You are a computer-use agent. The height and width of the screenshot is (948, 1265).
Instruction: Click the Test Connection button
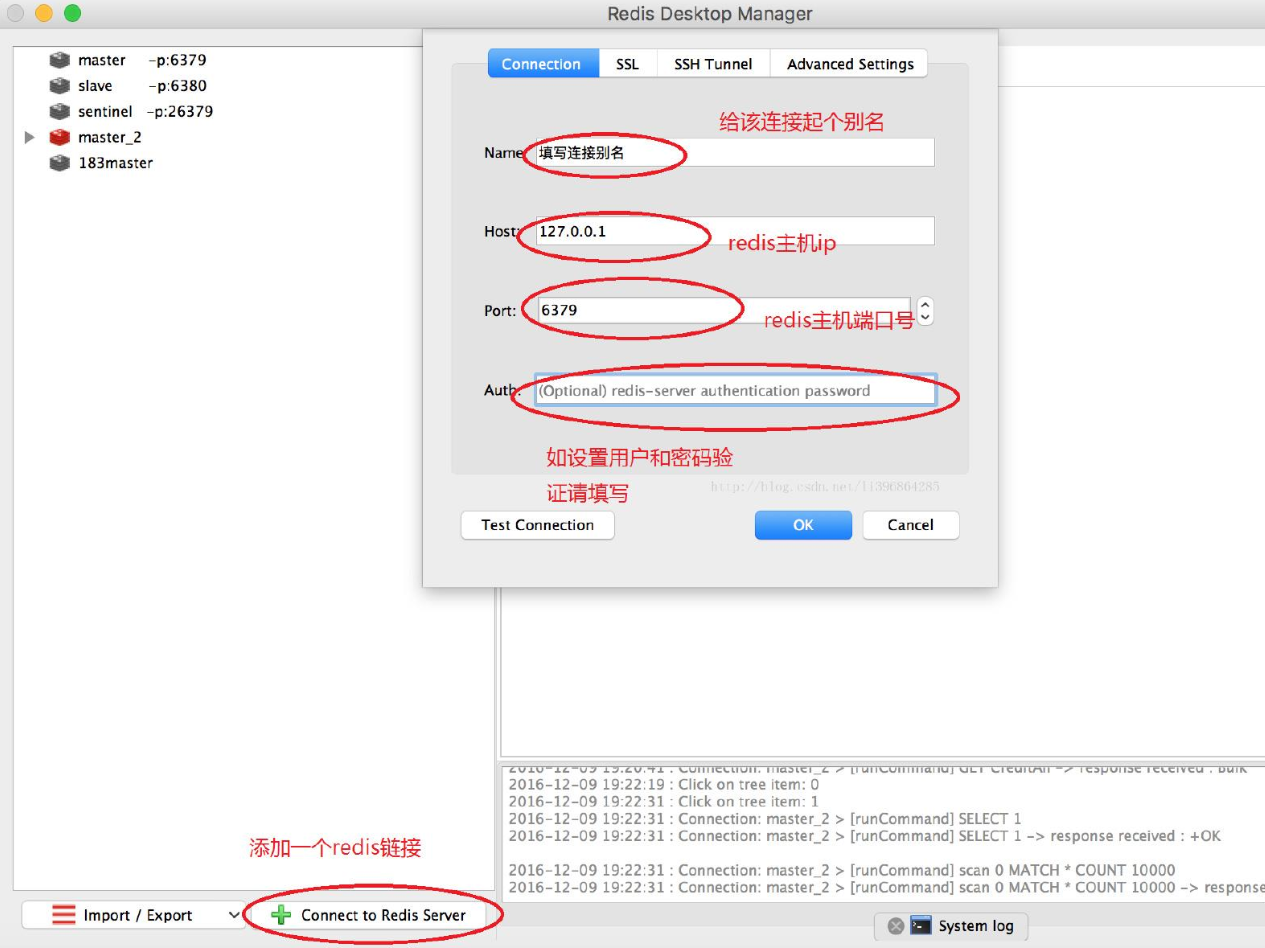537,525
